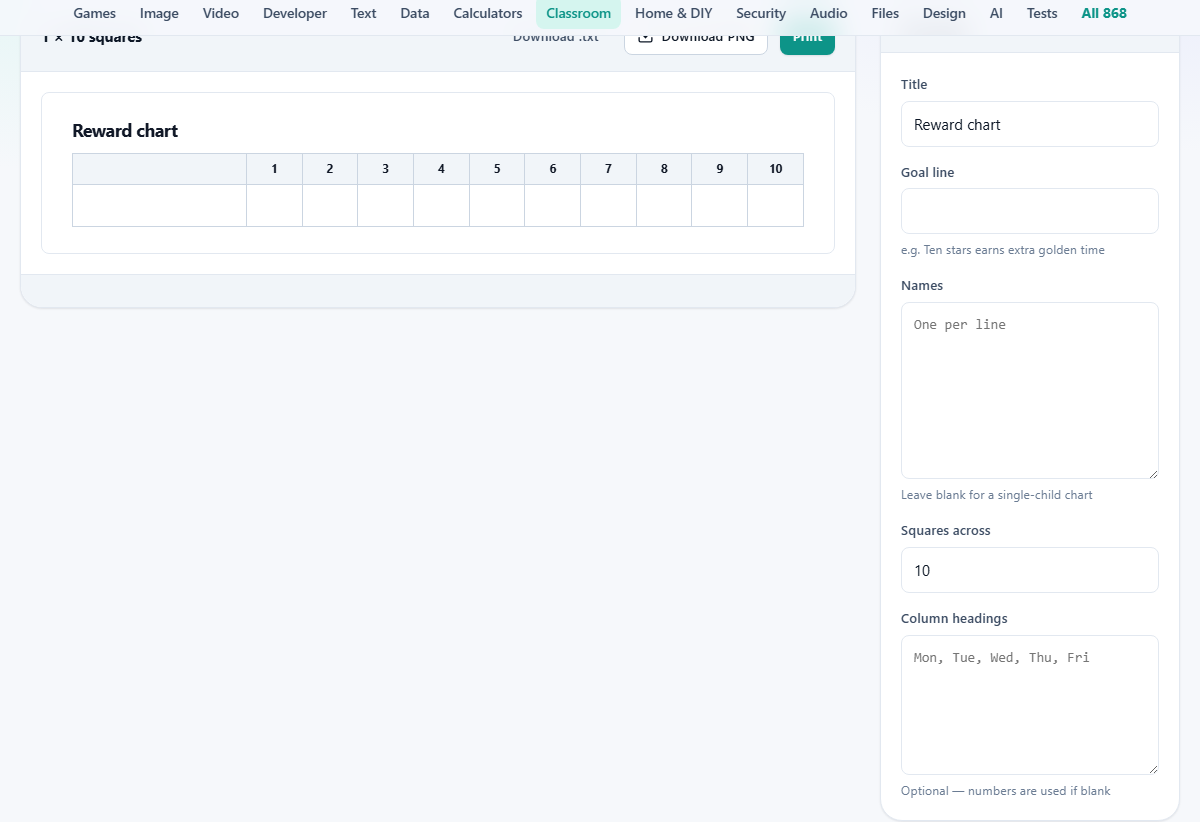Screen dimensions: 1200x822
Task: Click the Download .txt link
Action: pyautogui.click(x=556, y=38)
